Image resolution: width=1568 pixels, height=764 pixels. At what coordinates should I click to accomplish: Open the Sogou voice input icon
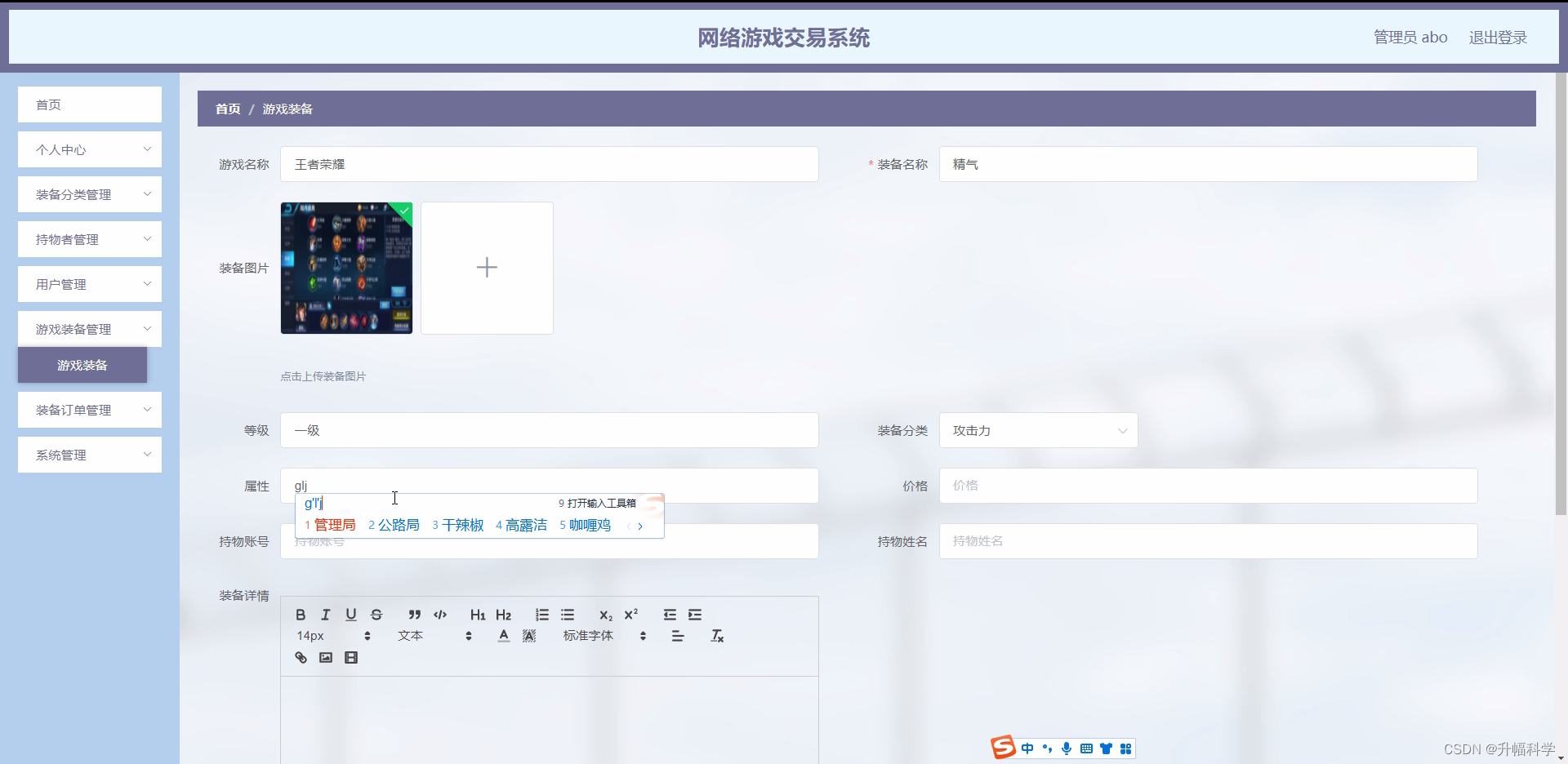[1067, 748]
